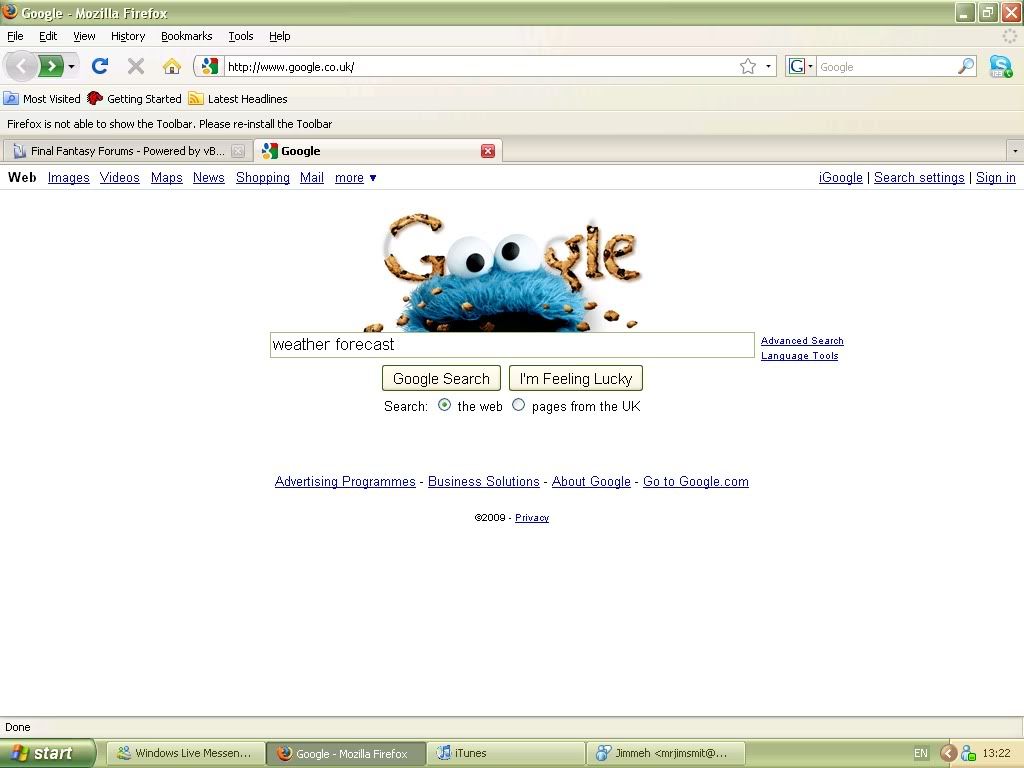
Task: Close the Google tab
Action: click(488, 151)
